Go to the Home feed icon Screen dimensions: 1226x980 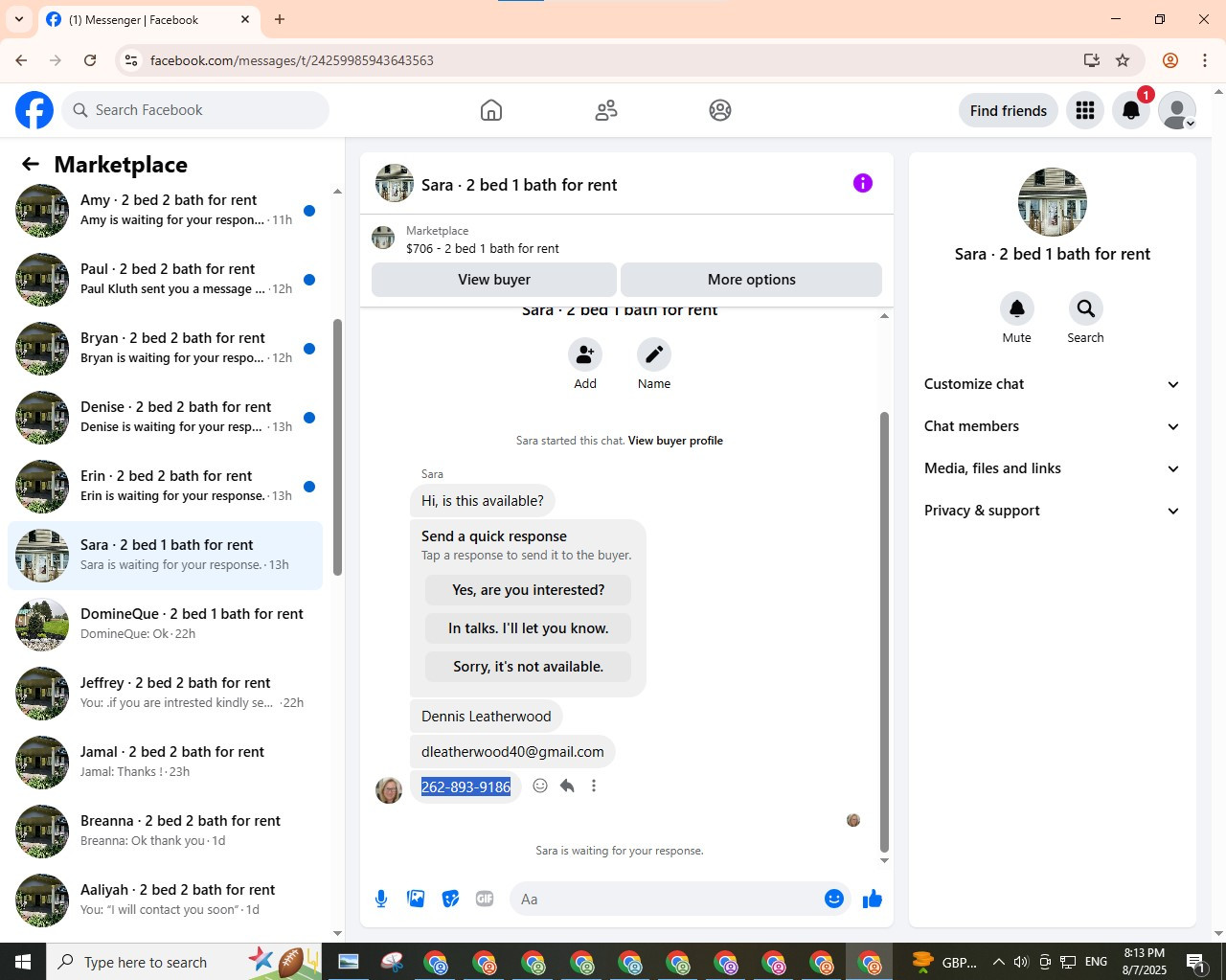[491, 110]
